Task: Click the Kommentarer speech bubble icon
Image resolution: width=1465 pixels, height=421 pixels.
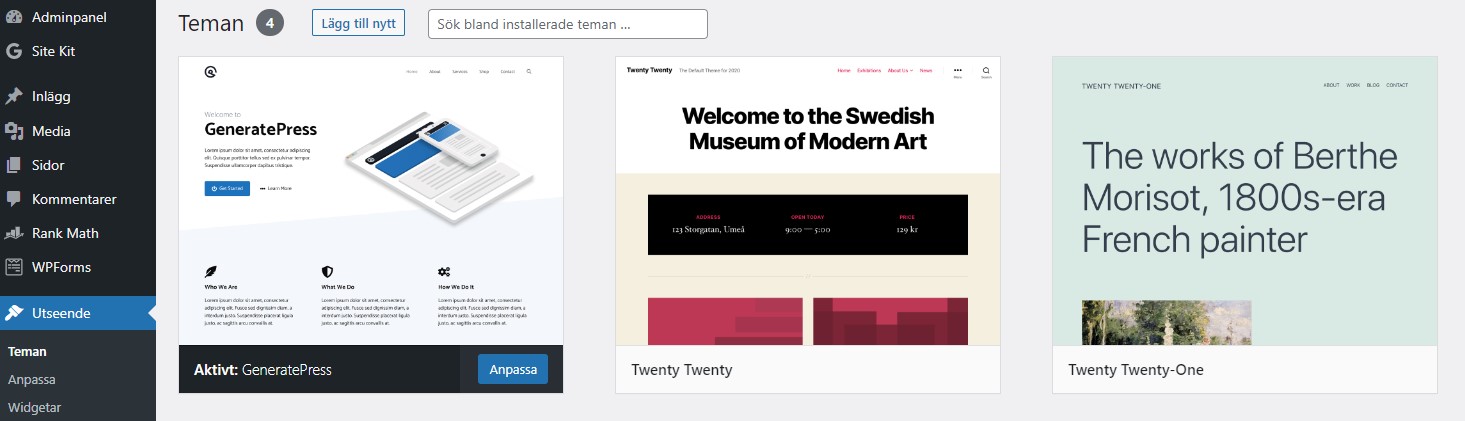Action: click(x=14, y=199)
